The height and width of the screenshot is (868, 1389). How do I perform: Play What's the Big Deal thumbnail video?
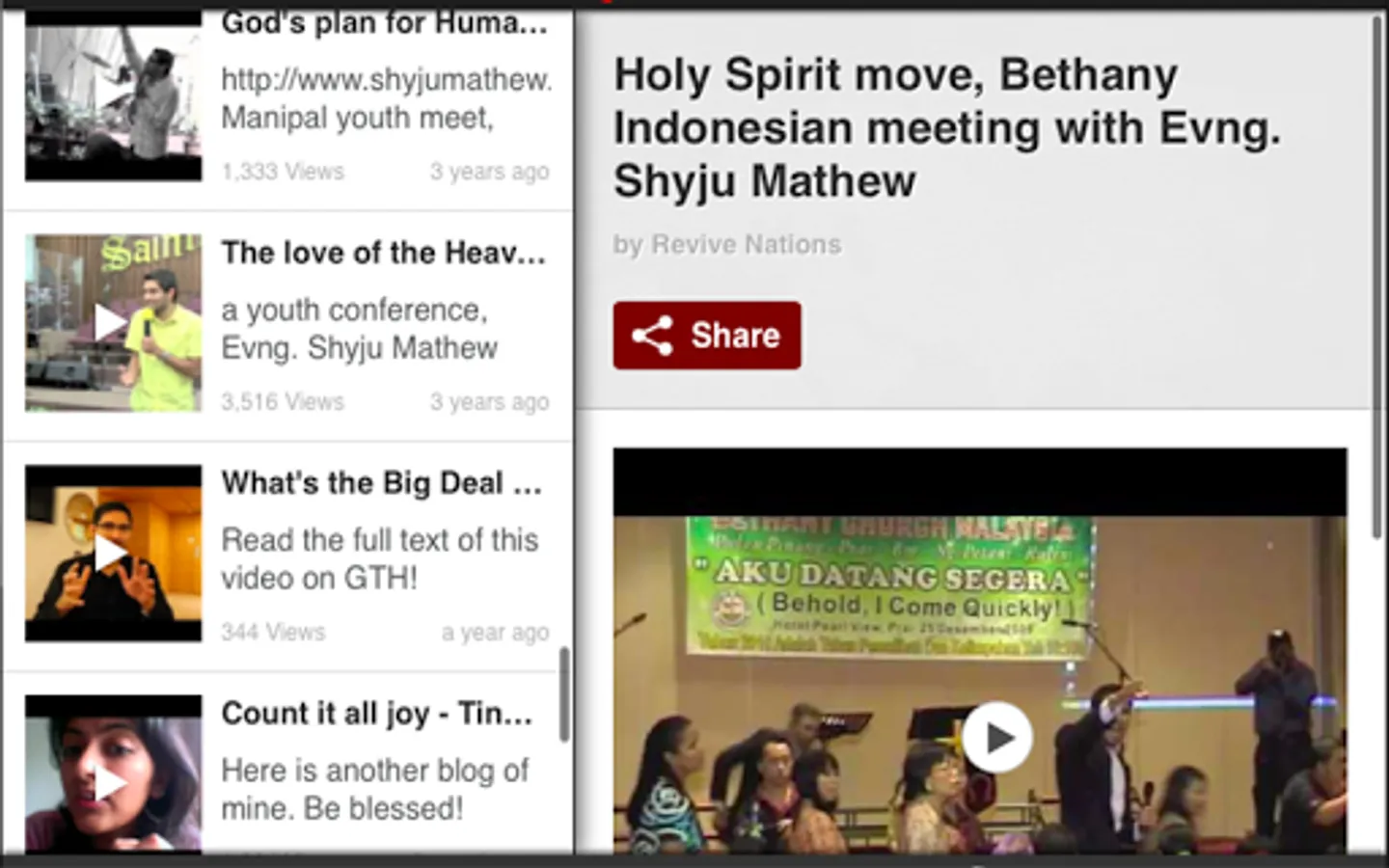113,554
